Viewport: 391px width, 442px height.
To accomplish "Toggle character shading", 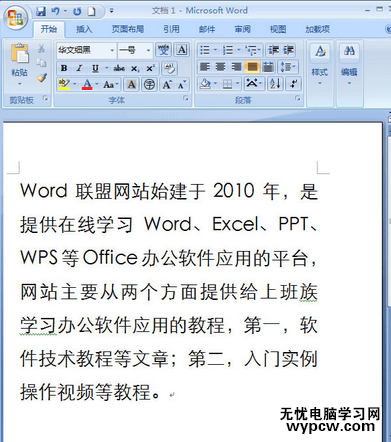I will (x=131, y=84).
